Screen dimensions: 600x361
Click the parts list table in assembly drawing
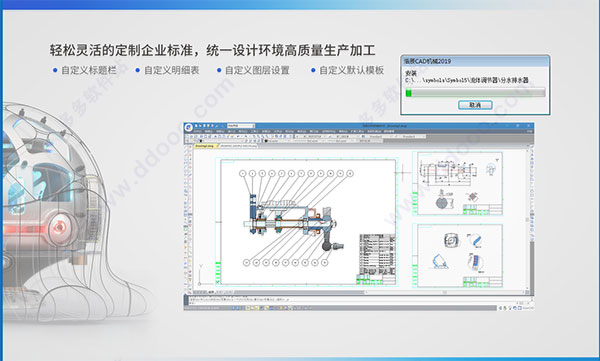377,254
